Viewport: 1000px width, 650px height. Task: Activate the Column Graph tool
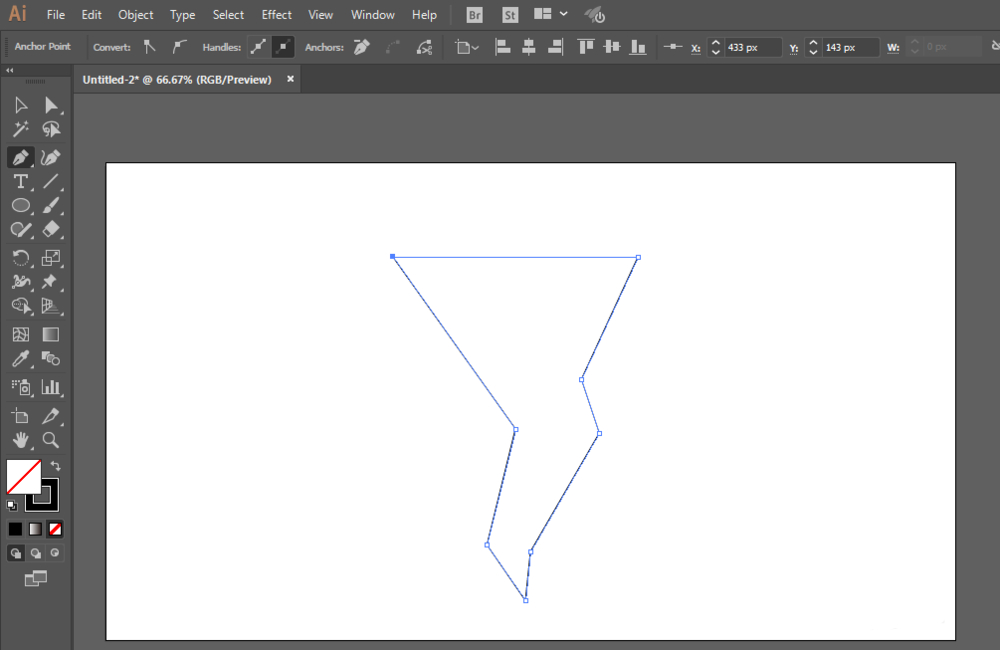(50, 387)
